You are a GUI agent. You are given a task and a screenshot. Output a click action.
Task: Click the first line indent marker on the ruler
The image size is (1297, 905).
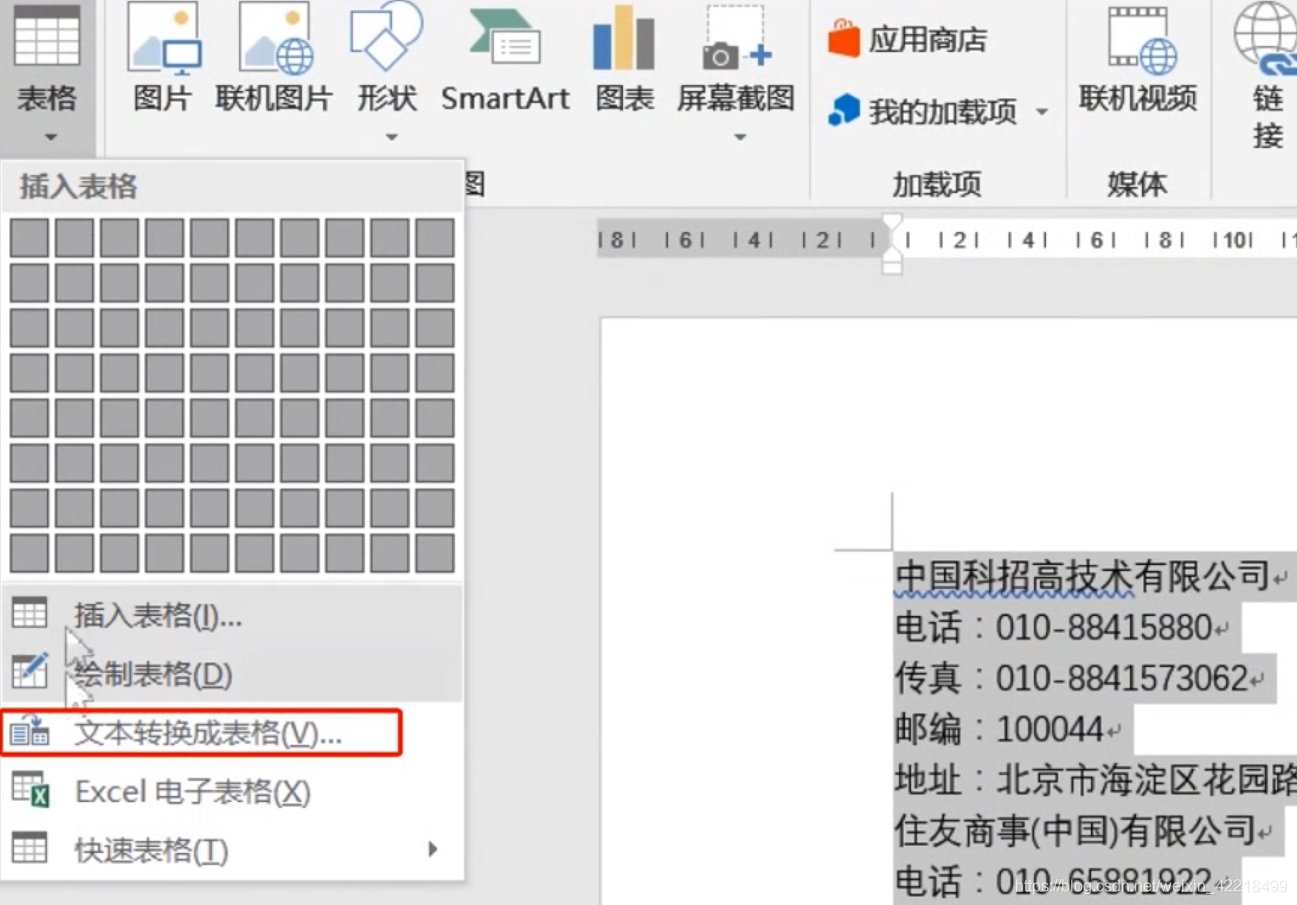coord(892,223)
